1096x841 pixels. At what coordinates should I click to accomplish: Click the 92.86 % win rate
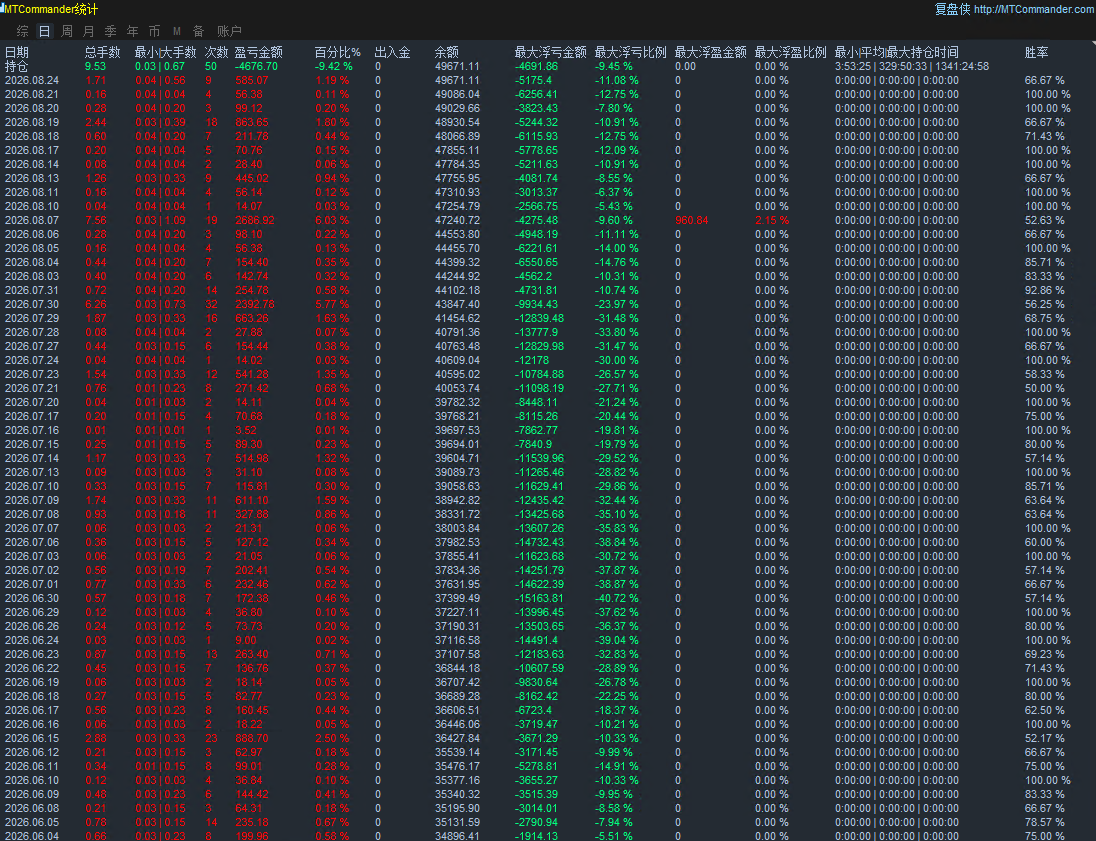pyautogui.click(x=1044, y=290)
